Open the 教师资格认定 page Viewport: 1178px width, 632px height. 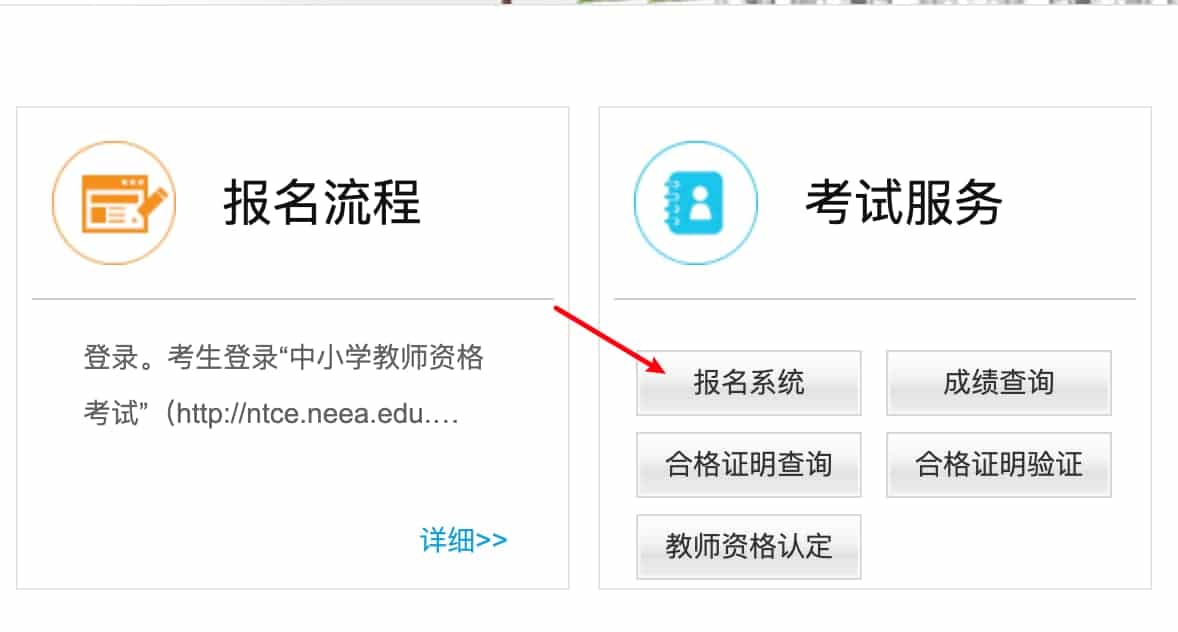(x=748, y=546)
